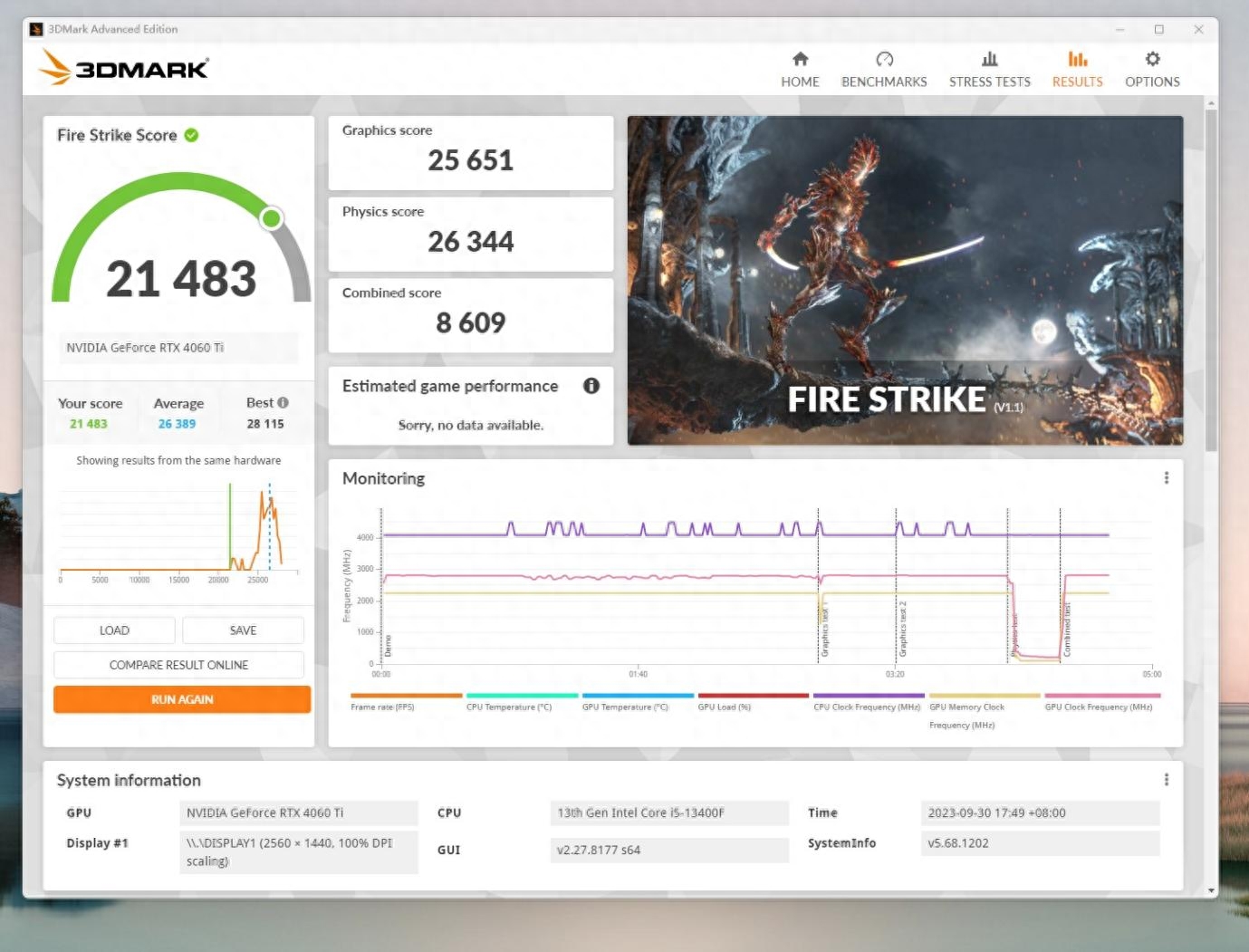Viewport: 1249px width, 952px height.
Task: Click the SystemInfo version v5.68.1202
Action: tap(1040, 843)
